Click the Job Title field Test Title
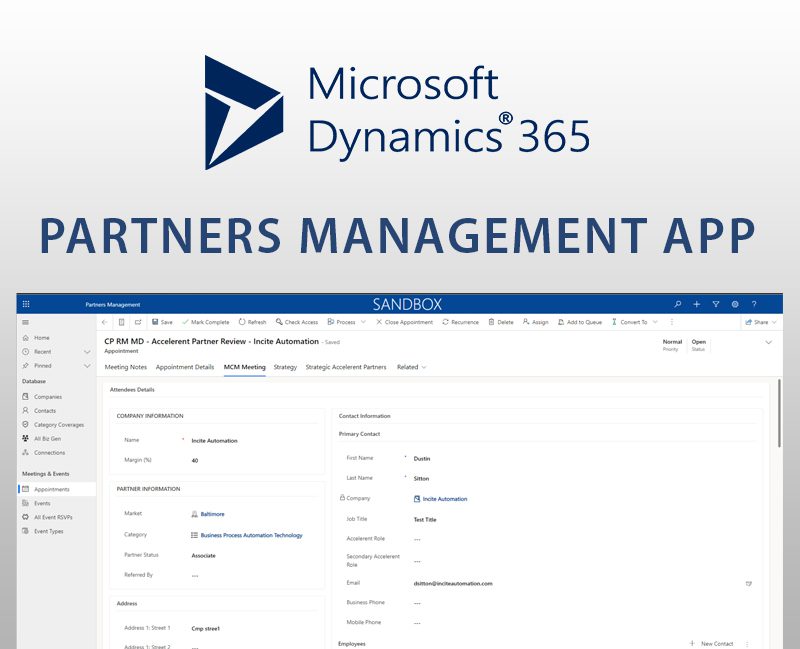 [x=425, y=520]
